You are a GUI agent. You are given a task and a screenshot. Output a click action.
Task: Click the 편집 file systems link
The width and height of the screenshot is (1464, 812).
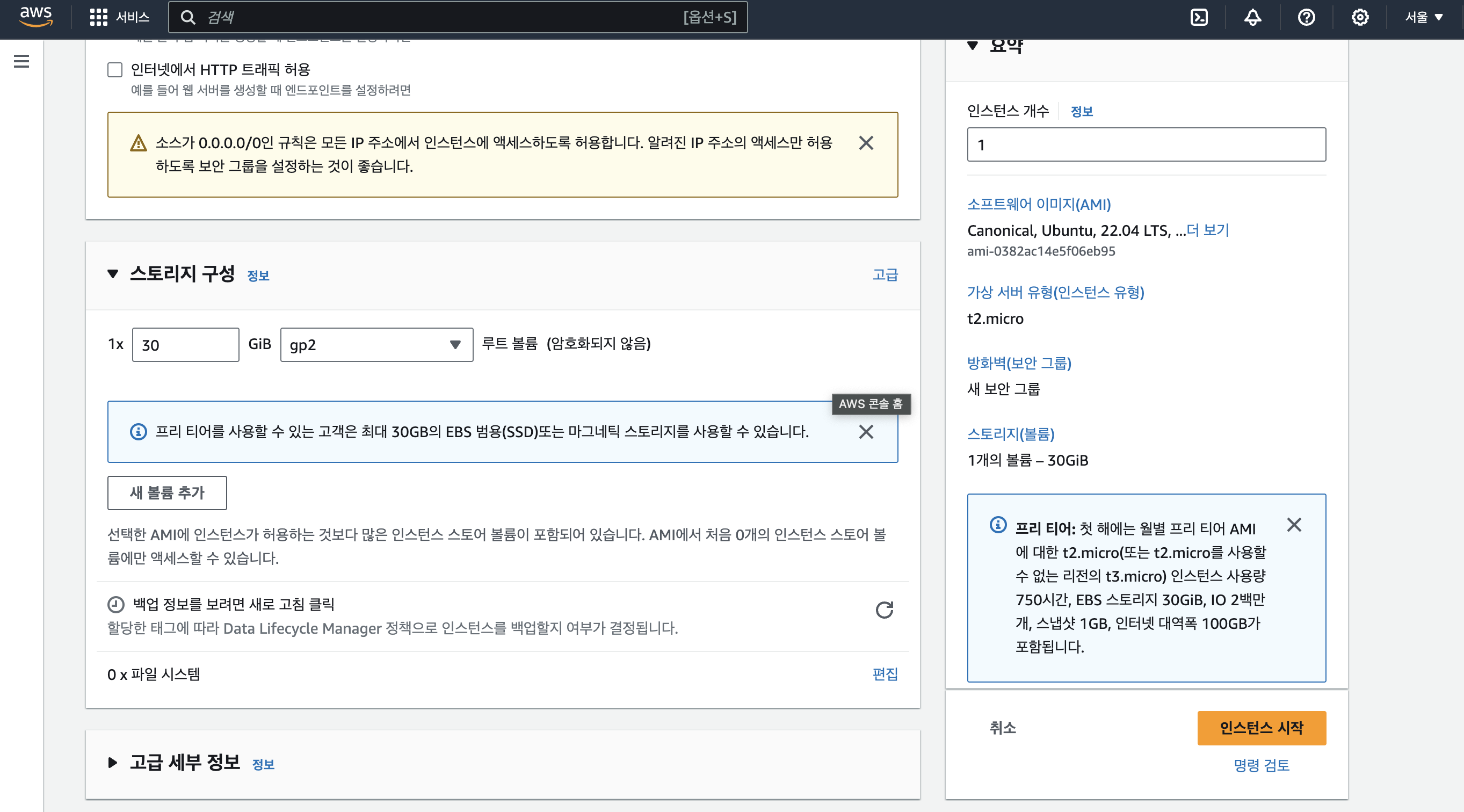(885, 674)
